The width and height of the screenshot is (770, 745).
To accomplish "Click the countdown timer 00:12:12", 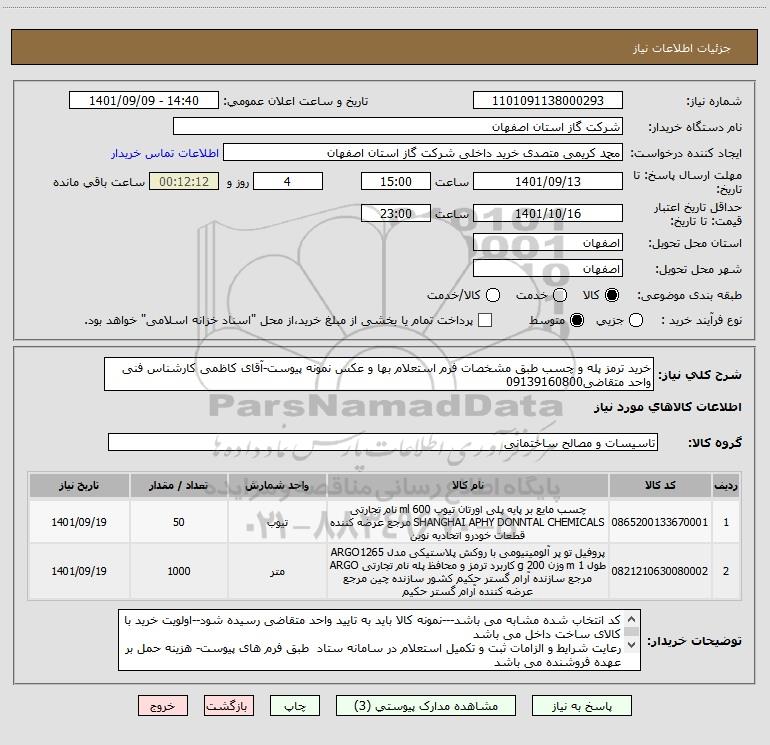I will [x=184, y=181].
